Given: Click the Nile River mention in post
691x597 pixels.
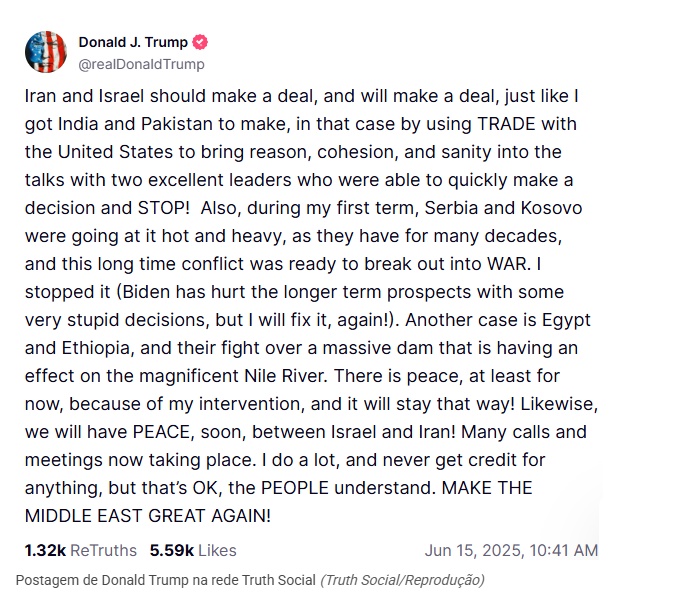Looking at the screenshot, I should click(286, 376).
